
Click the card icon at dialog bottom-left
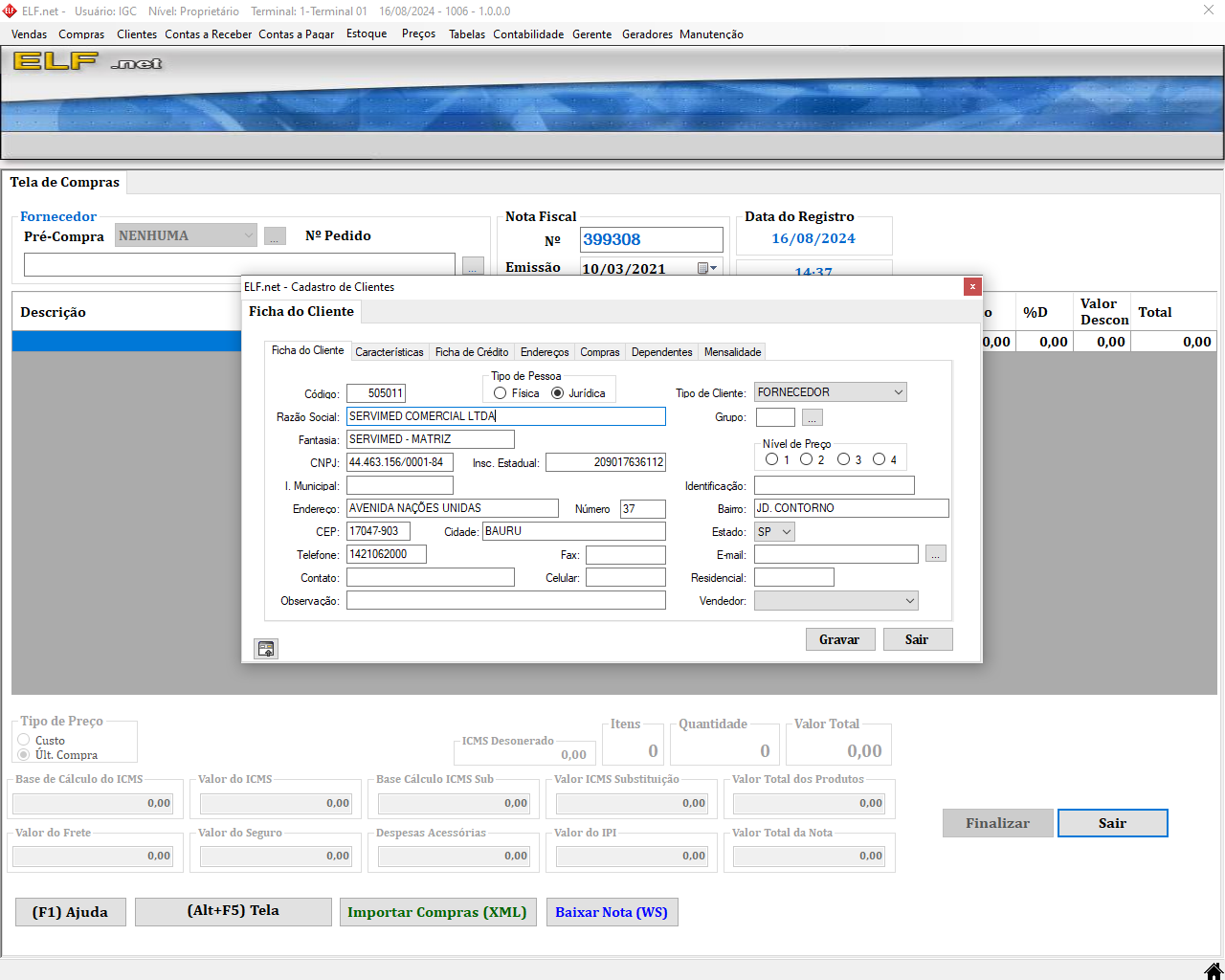tap(266, 649)
